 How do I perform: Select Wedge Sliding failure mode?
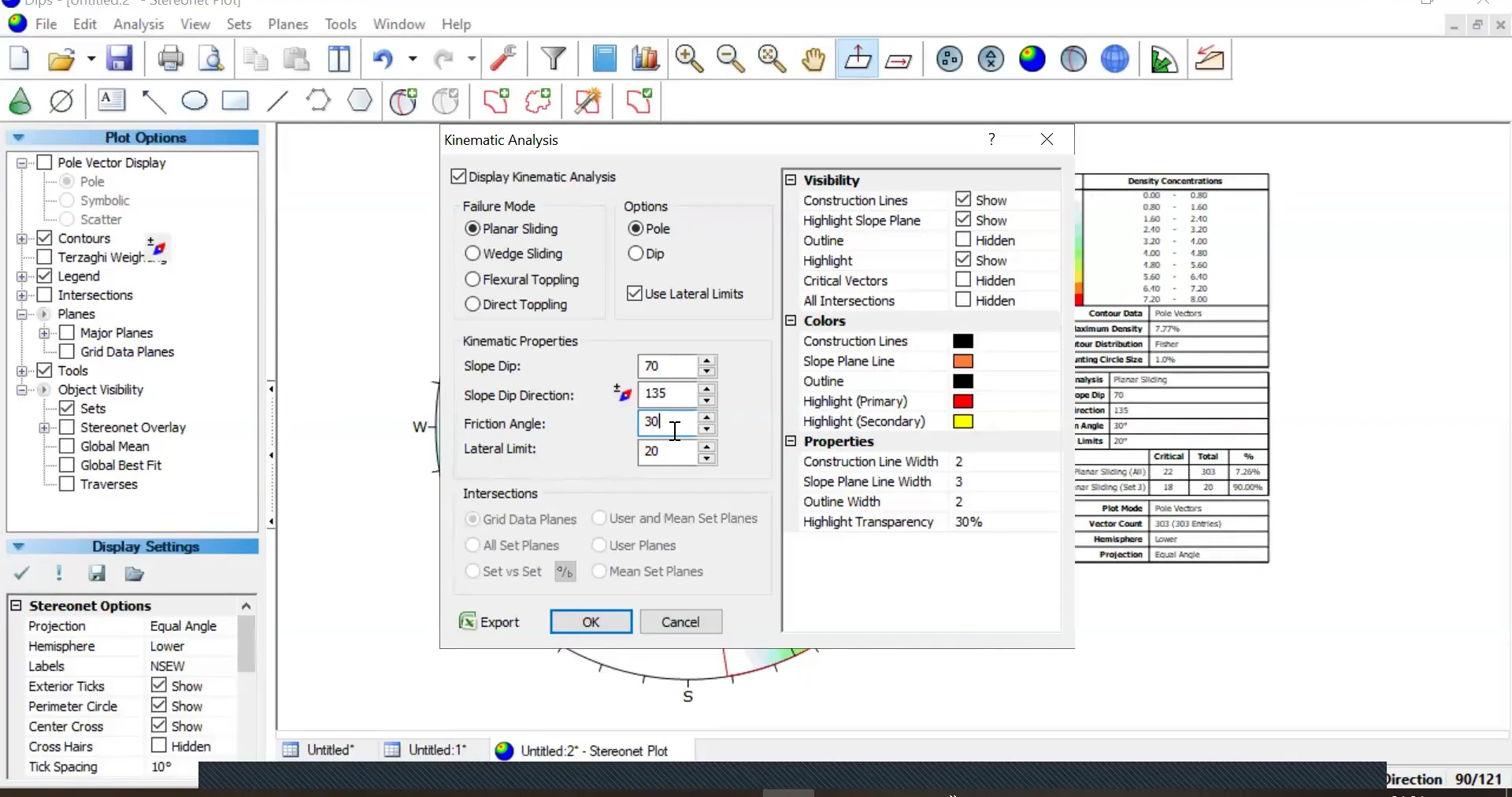click(x=472, y=254)
